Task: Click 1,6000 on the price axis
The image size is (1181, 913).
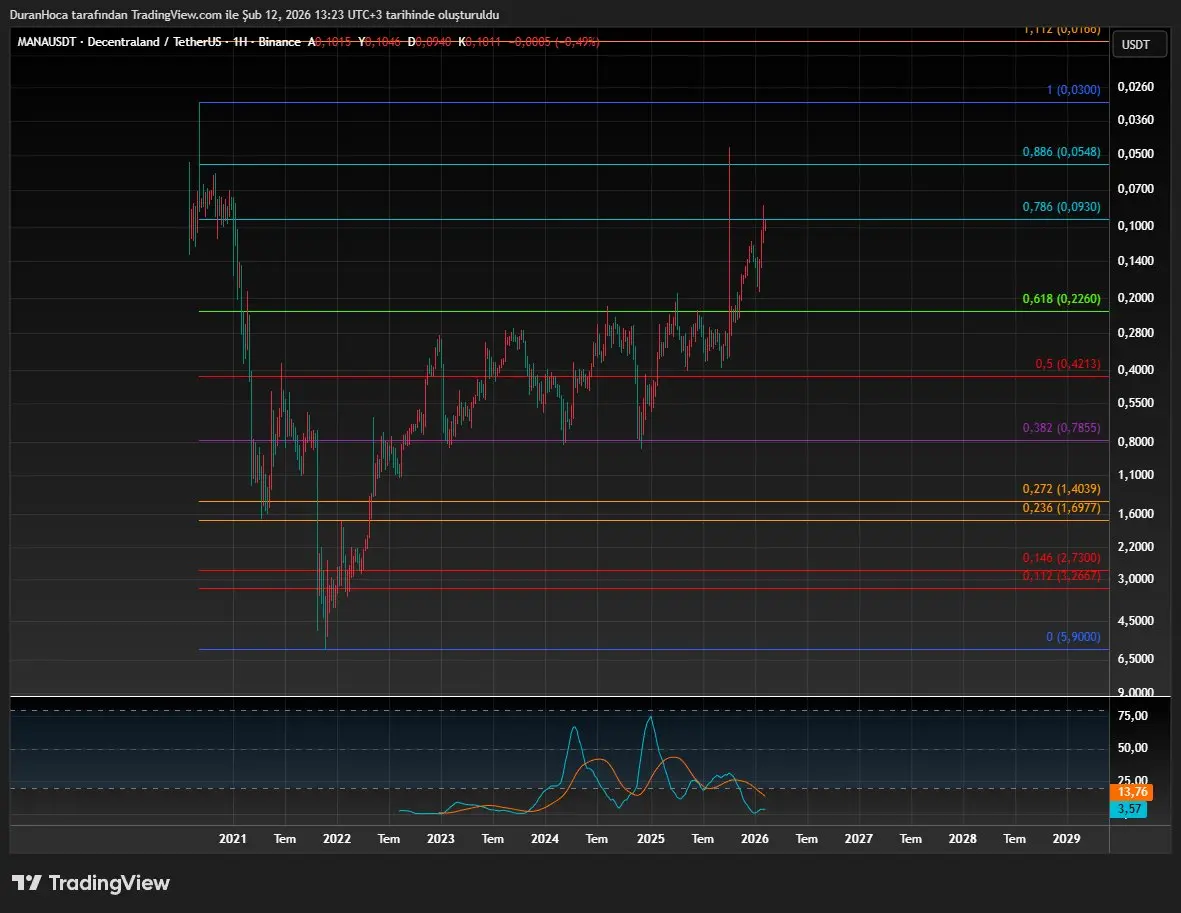Action: [x=1135, y=514]
